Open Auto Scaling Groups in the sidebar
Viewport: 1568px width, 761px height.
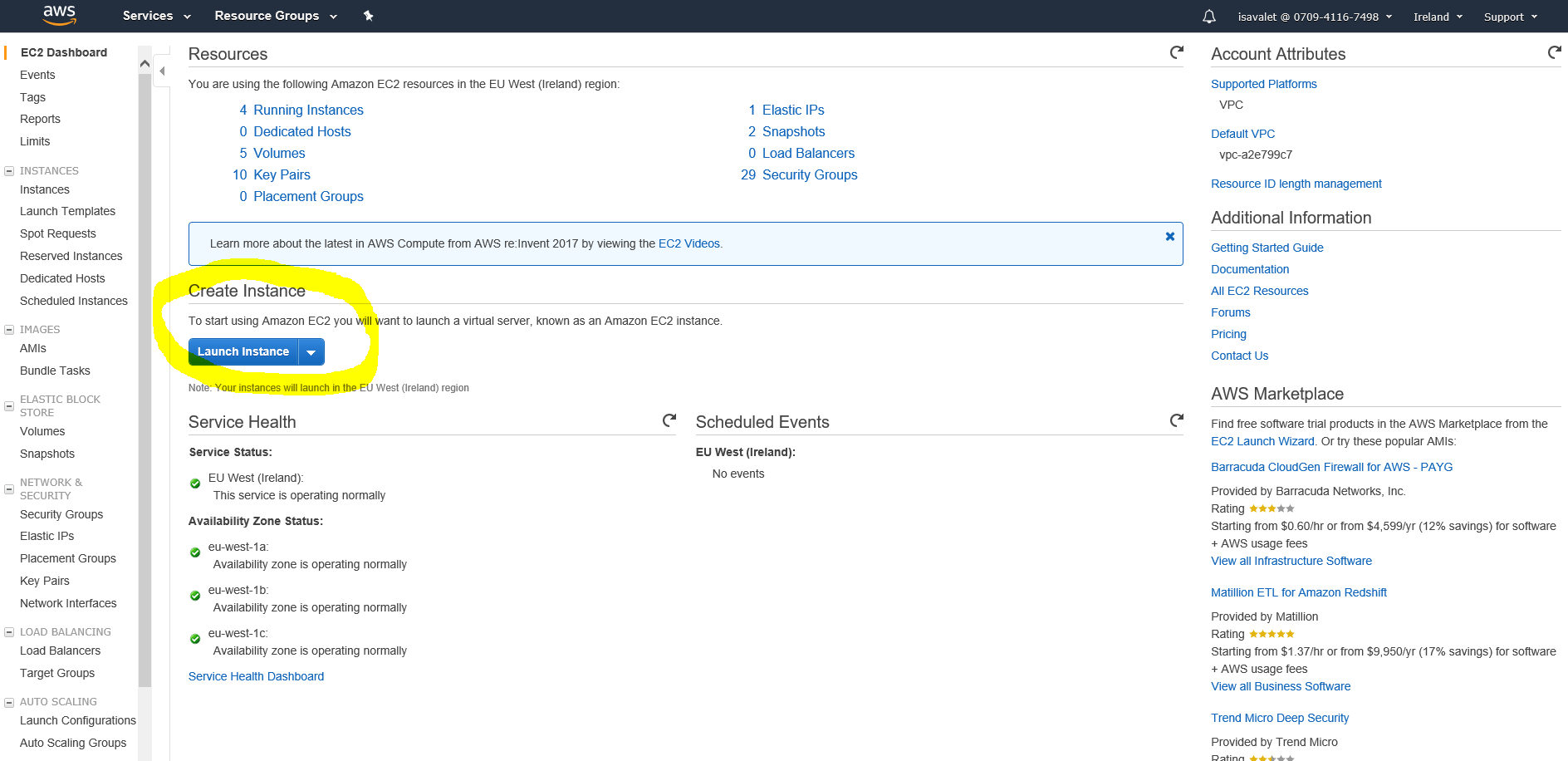tap(73, 743)
